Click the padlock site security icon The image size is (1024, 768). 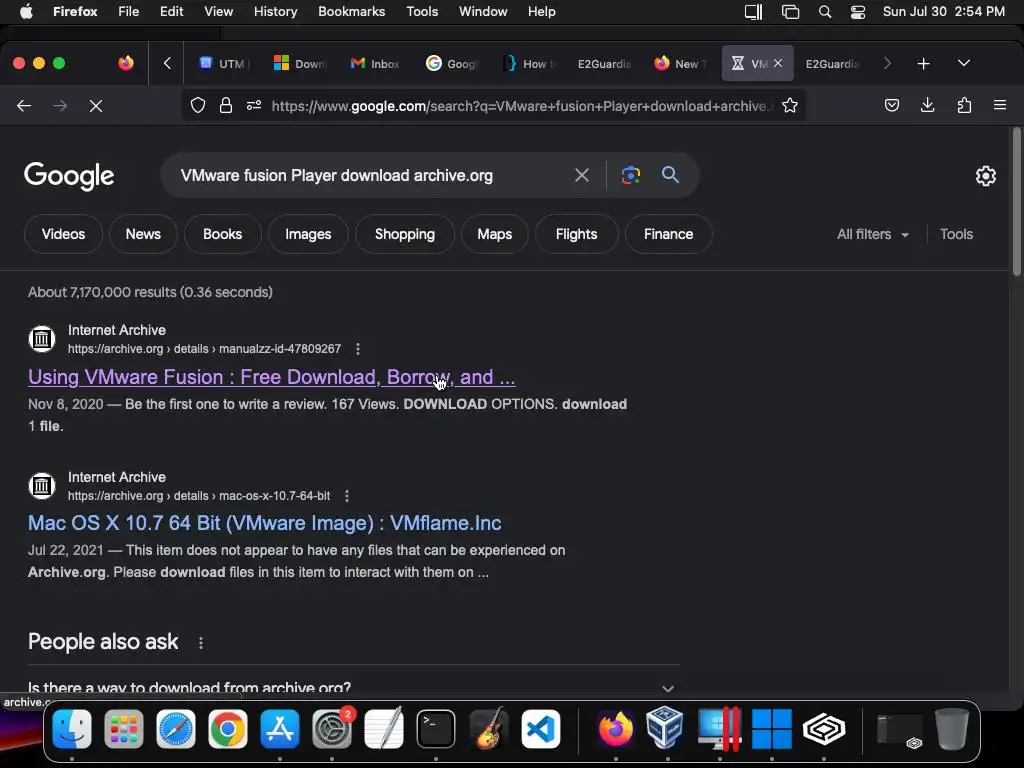[x=226, y=106]
